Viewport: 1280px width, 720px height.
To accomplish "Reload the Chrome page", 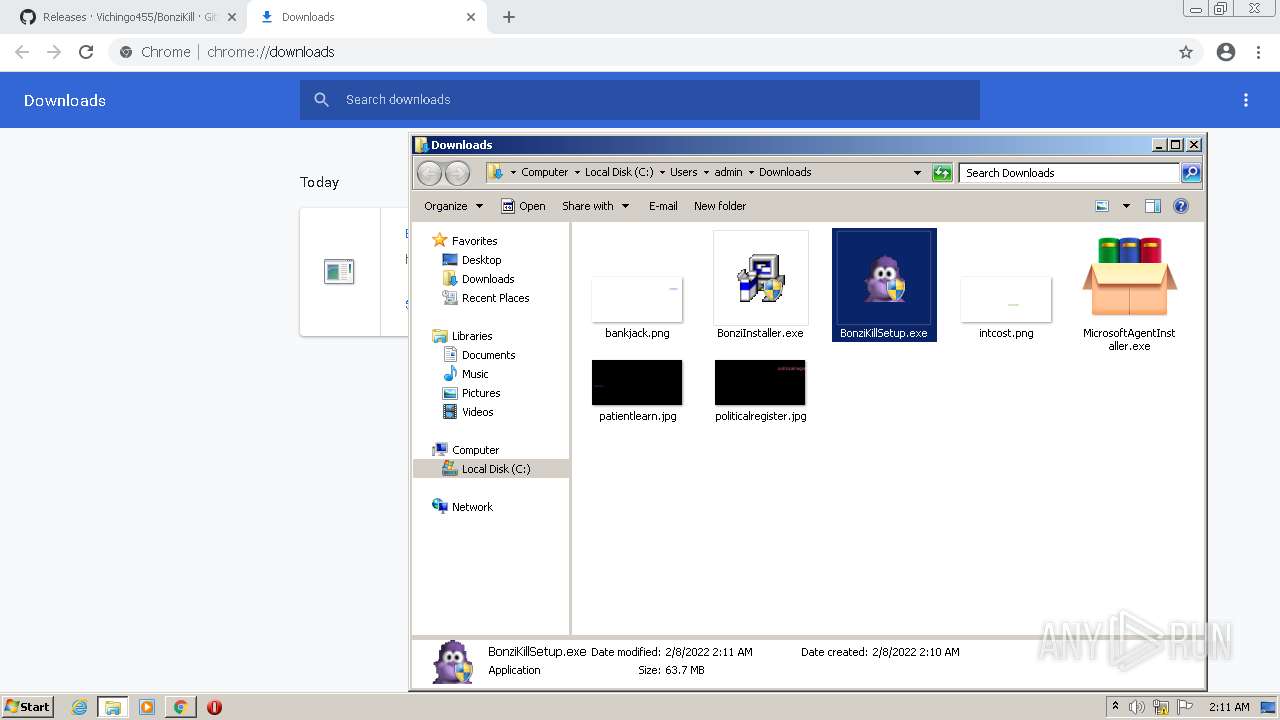I will [86, 52].
